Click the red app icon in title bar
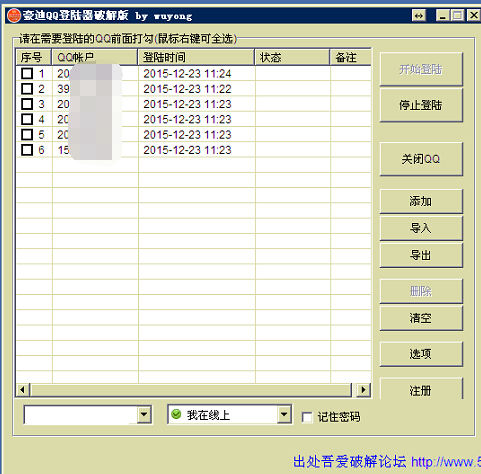 coord(14,15)
